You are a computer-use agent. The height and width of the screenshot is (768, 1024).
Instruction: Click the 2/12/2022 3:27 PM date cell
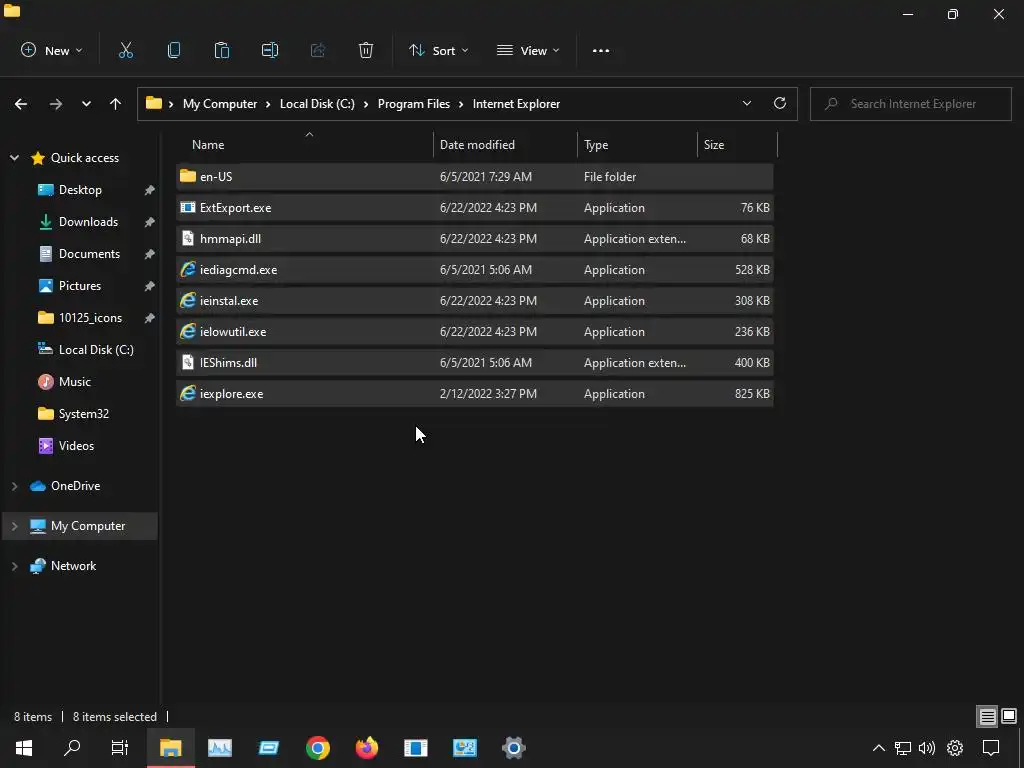point(488,394)
